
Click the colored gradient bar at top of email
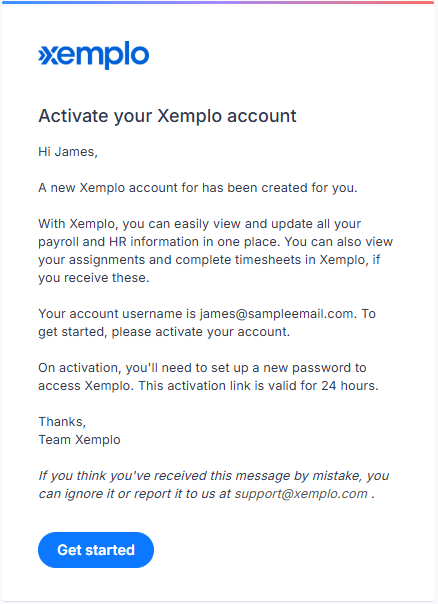click(x=218, y=2)
